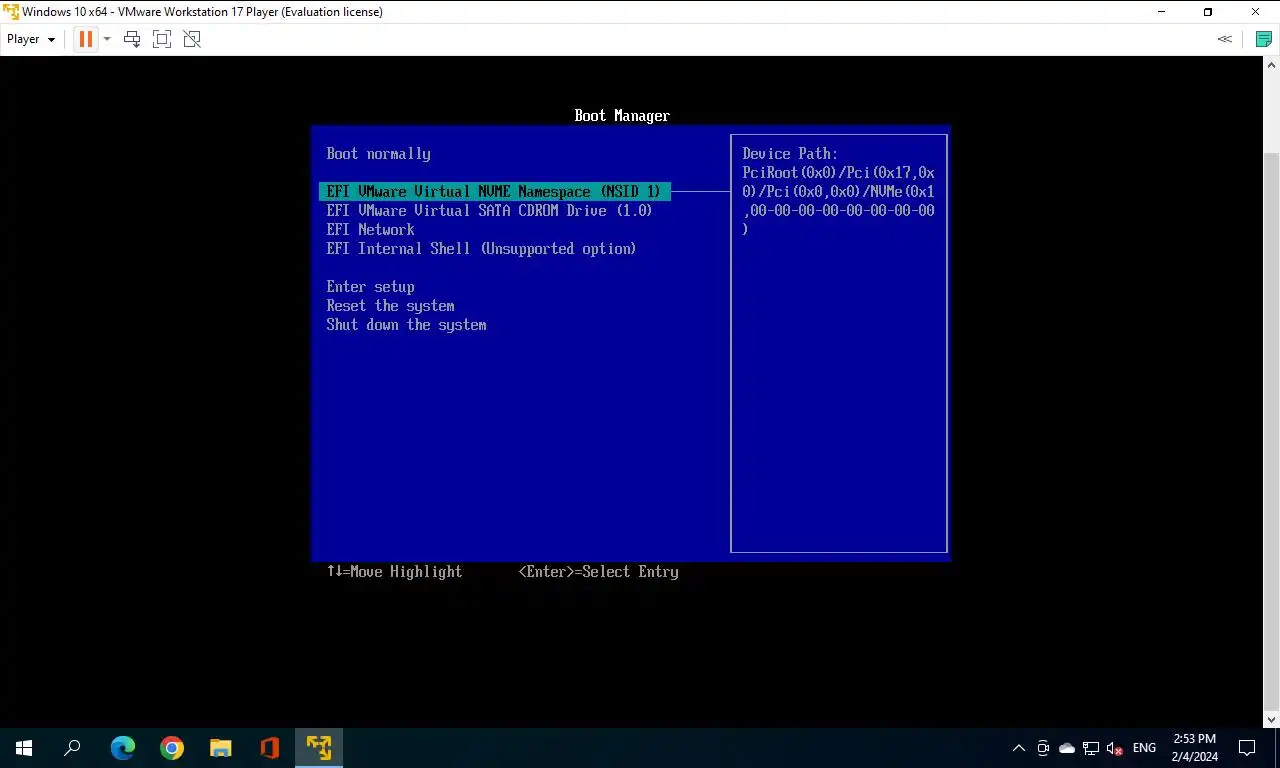
Task: Pause the virtual machine
Action: click(x=85, y=39)
